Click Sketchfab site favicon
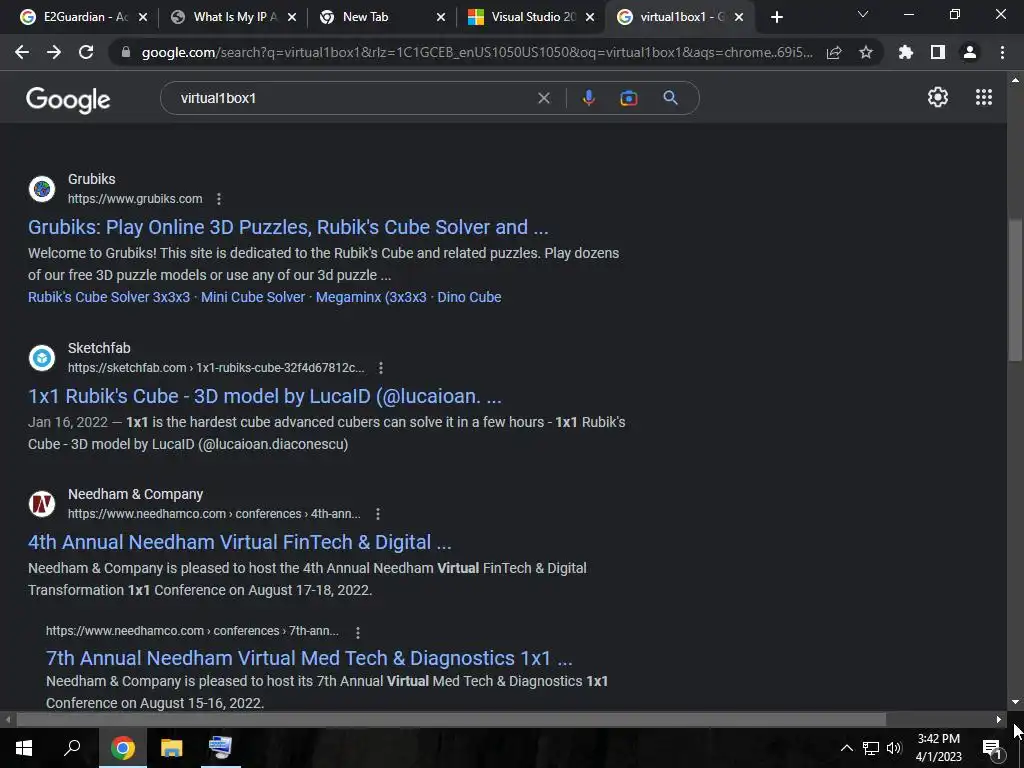1024x768 pixels. (x=42, y=358)
